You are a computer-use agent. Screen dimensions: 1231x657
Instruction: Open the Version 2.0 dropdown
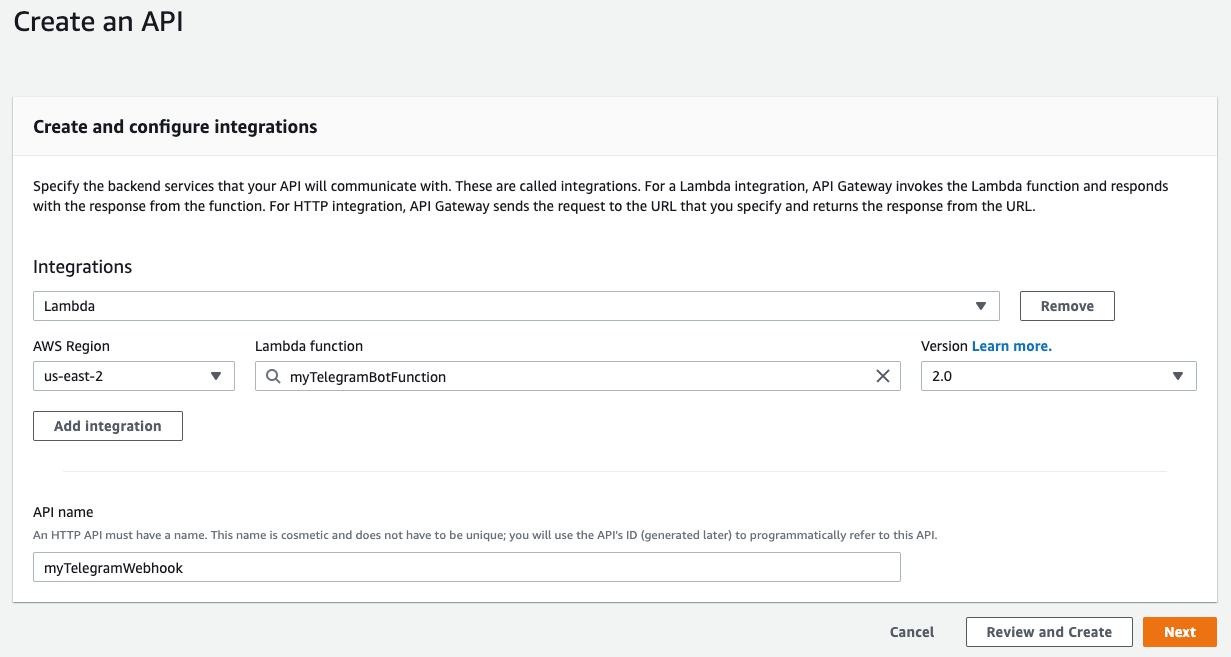pos(1058,376)
